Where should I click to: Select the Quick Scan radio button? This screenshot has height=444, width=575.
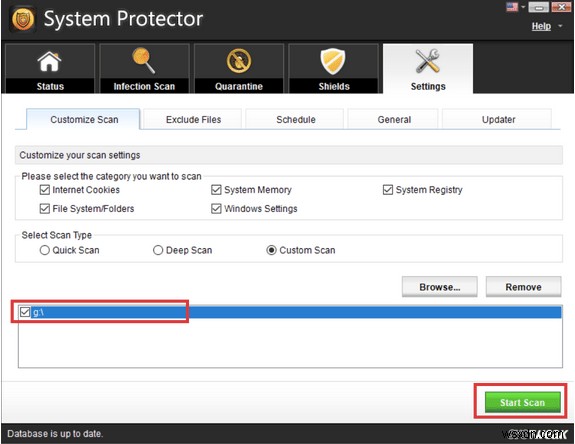click(x=44, y=250)
